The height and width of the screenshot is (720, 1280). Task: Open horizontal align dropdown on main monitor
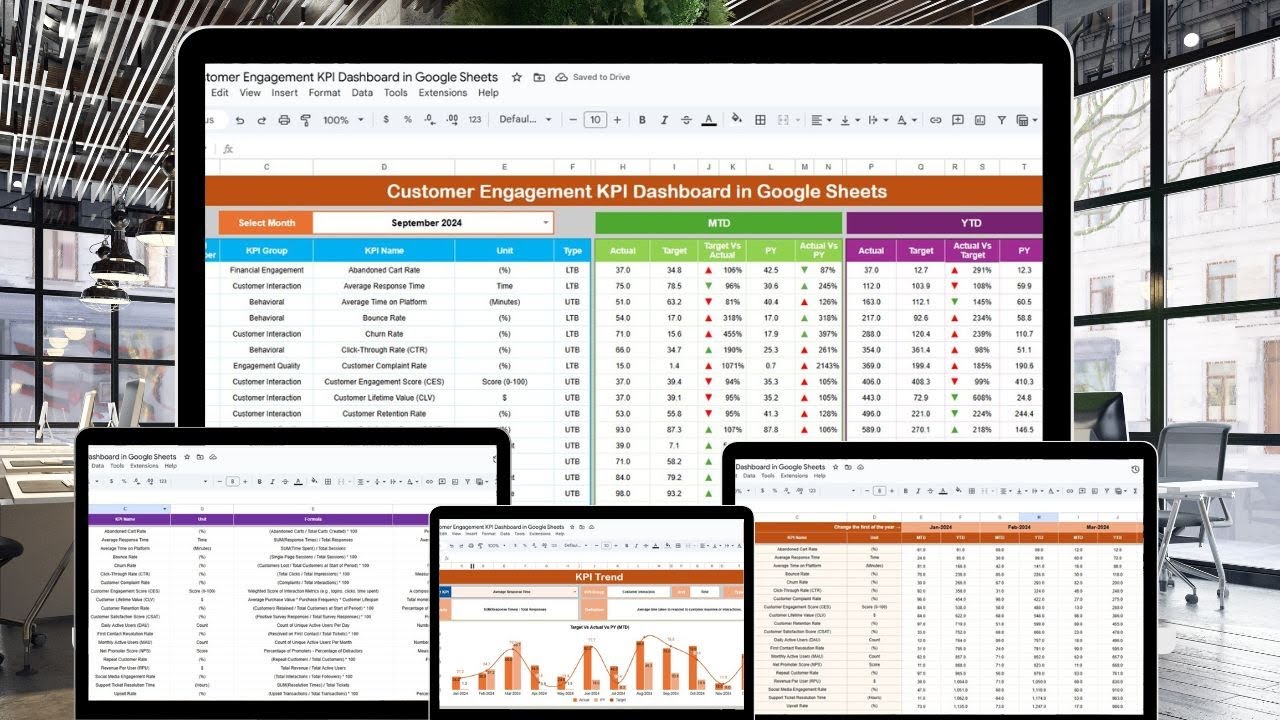822,120
